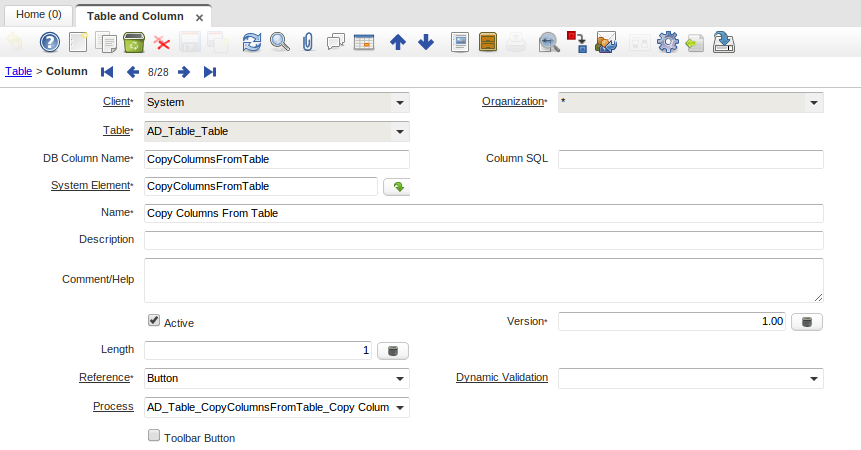Click the Report toolbar icon

(x=460, y=42)
